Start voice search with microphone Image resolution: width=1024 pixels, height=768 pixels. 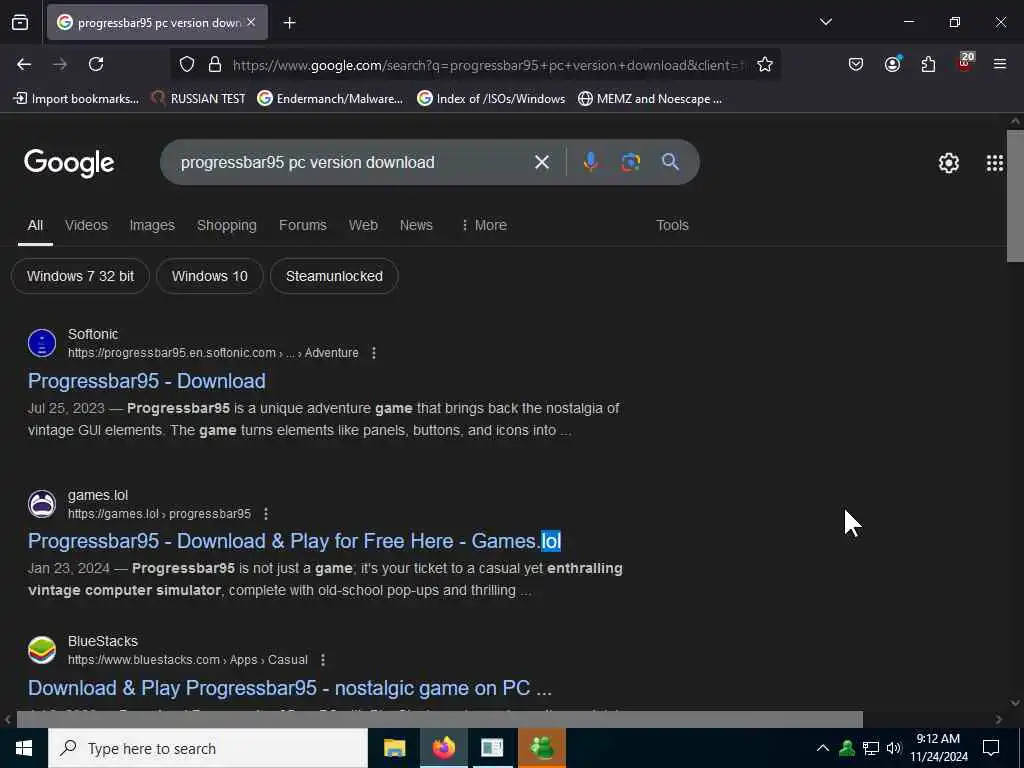point(590,162)
